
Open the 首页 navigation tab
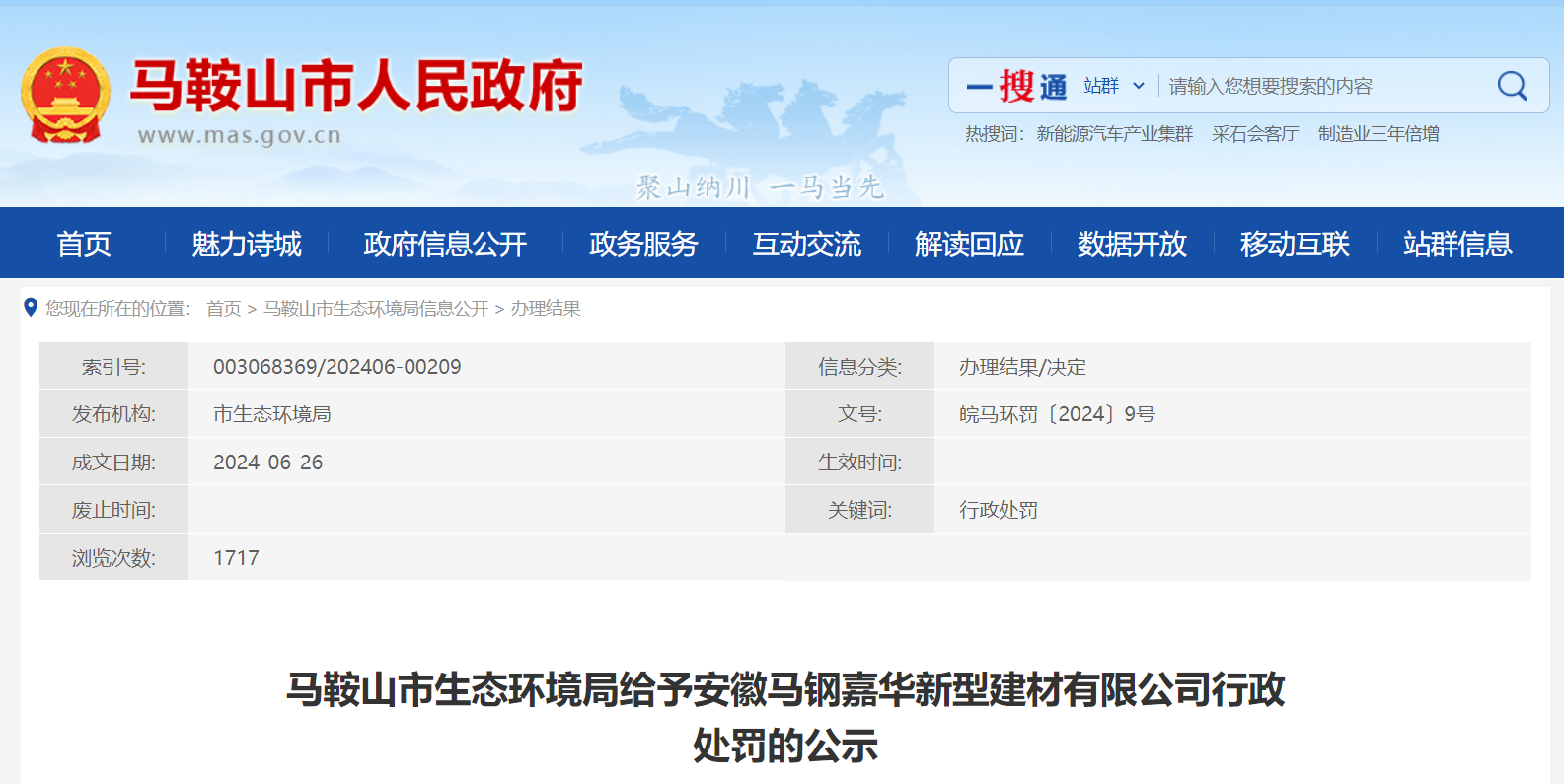coord(84,244)
